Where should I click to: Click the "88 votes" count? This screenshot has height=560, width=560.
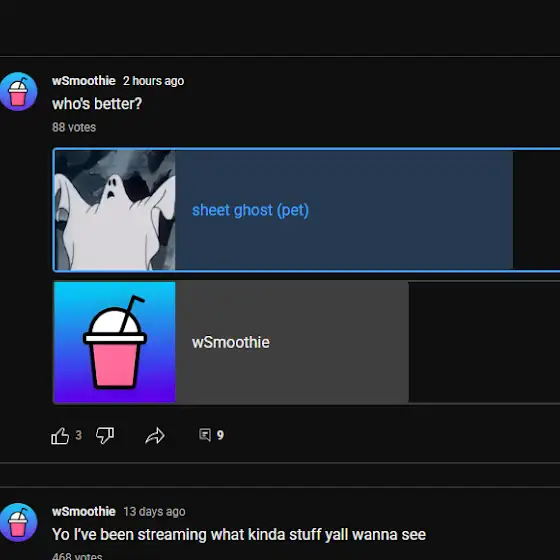pyautogui.click(x=74, y=127)
